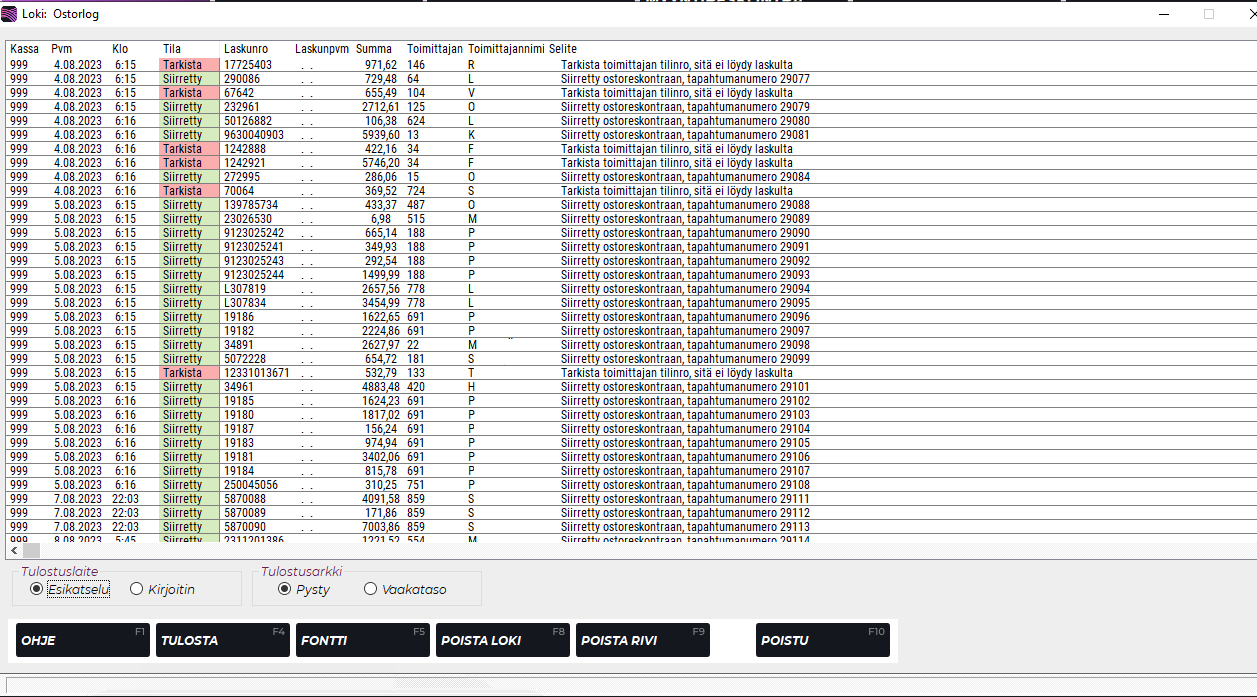Click POISTA RIVI to remove row

[x=642, y=640]
